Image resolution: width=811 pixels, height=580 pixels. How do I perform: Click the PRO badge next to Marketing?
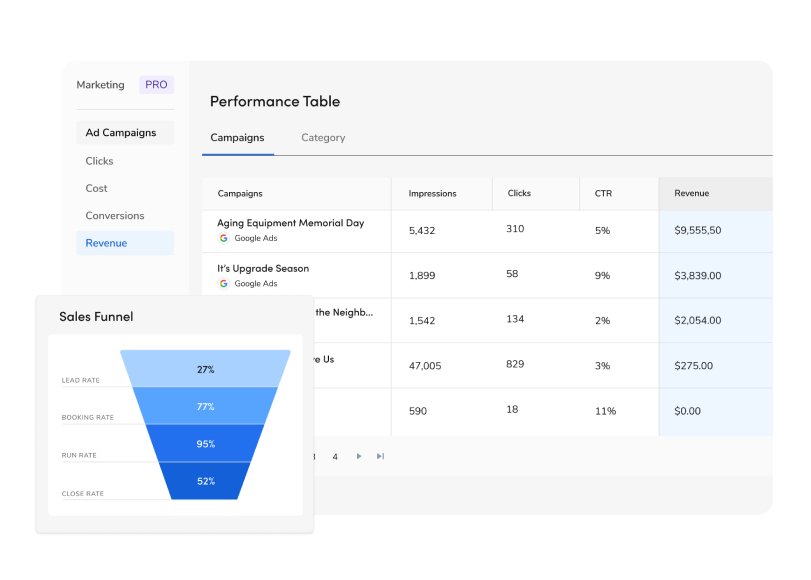pyautogui.click(x=156, y=84)
